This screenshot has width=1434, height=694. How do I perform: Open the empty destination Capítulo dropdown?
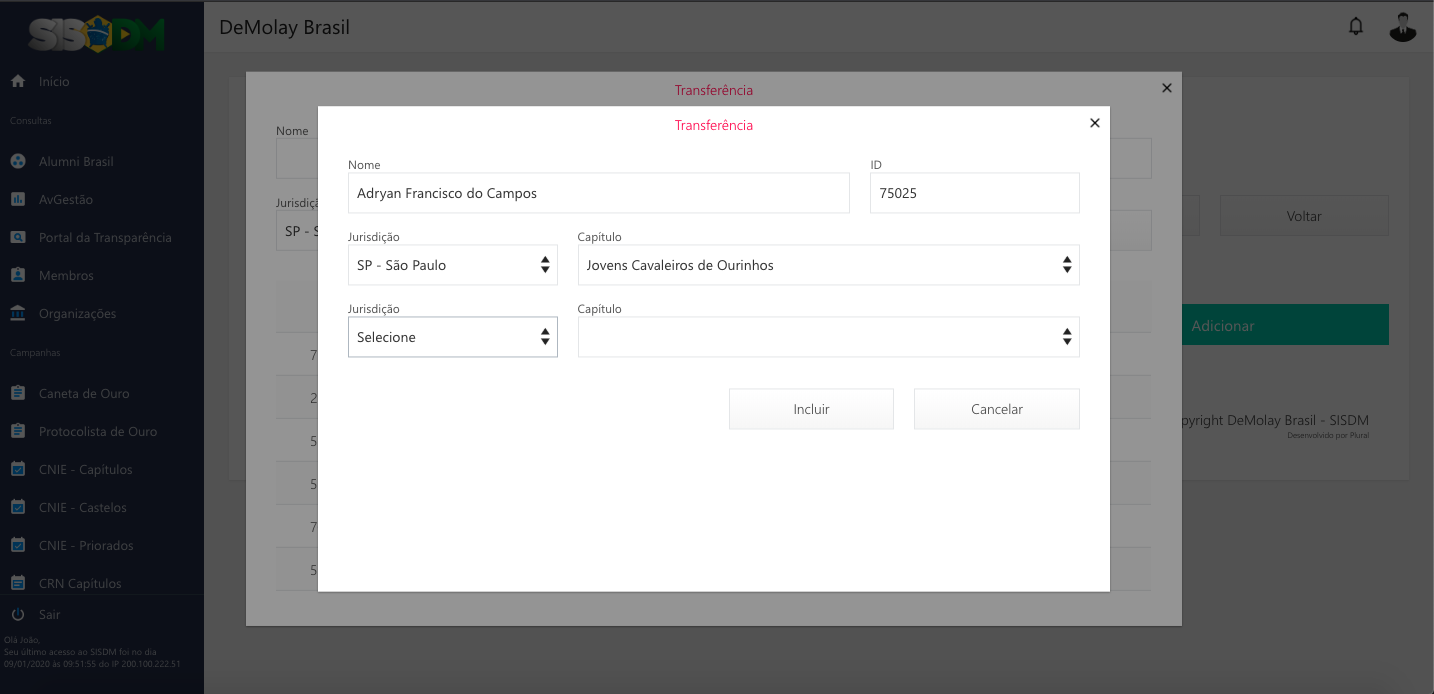828,337
